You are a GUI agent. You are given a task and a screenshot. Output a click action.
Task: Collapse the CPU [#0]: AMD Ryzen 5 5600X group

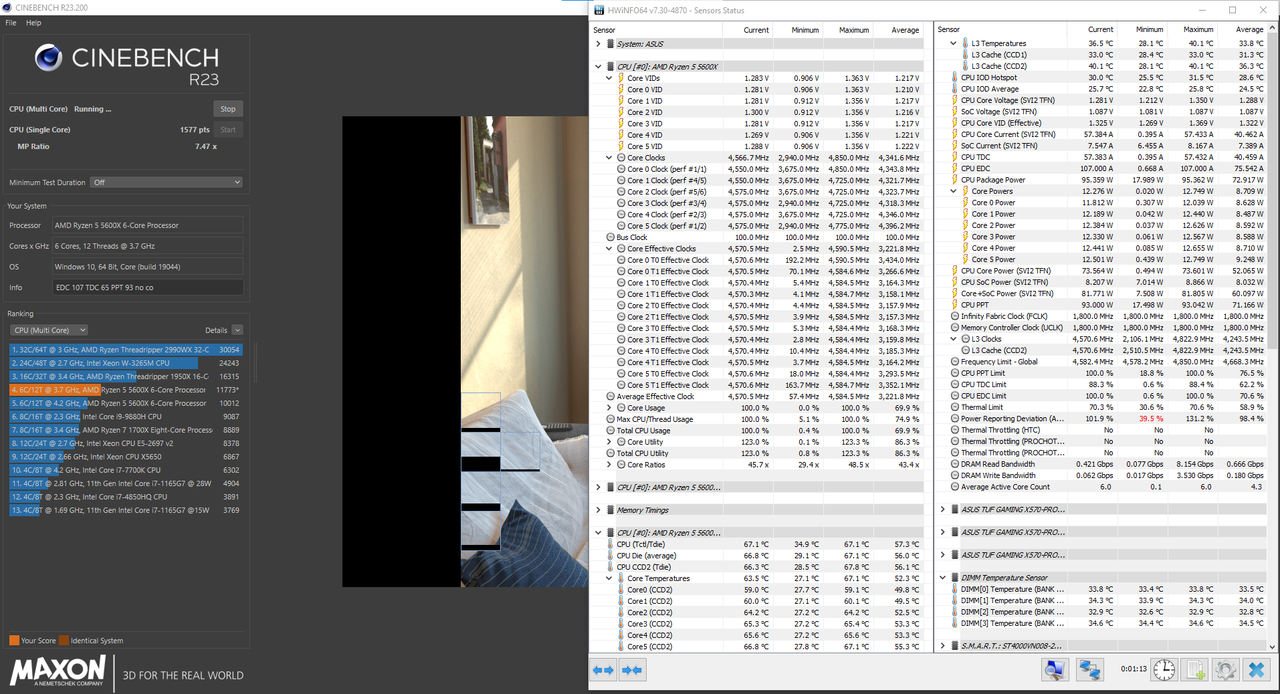click(598, 66)
